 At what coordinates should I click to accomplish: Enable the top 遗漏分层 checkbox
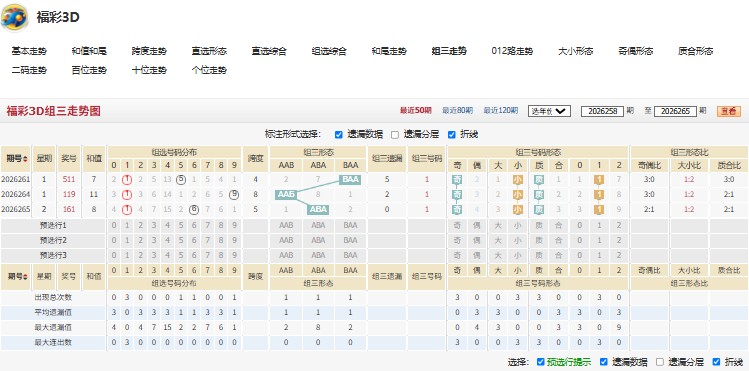point(395,135)
